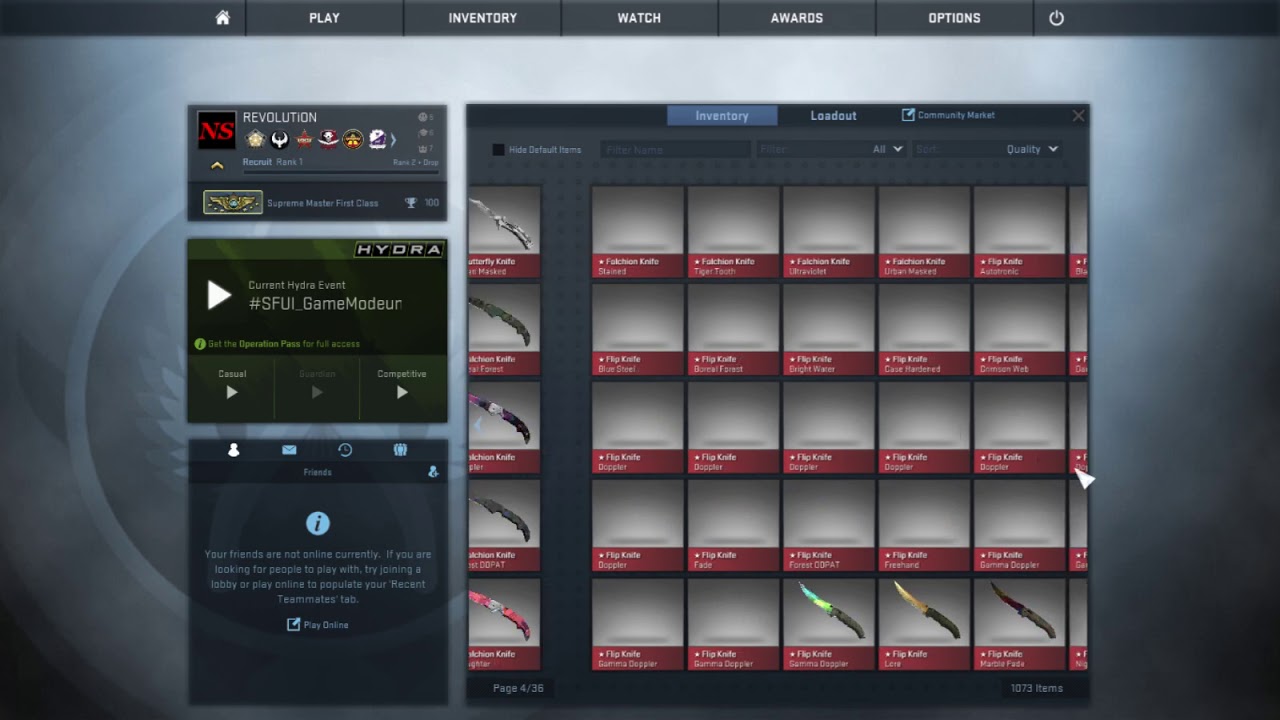This screenshot has height=720, width=1280.
Task: Open the INVENTORY menu
Action: point(482,18)
